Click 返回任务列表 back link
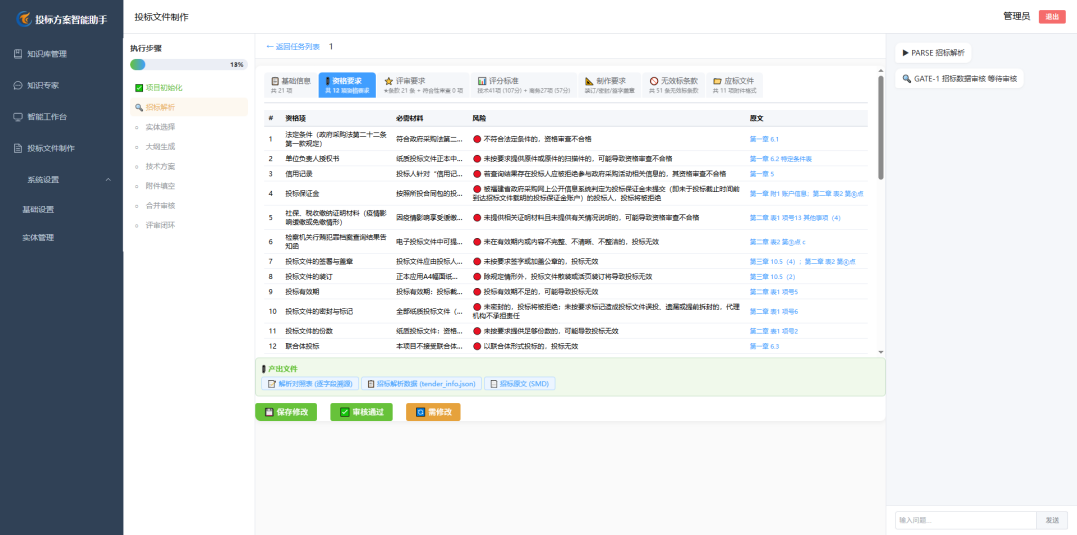Viewport: 1077px width, 535px height. pyautogui.click(x=293, y=47)
